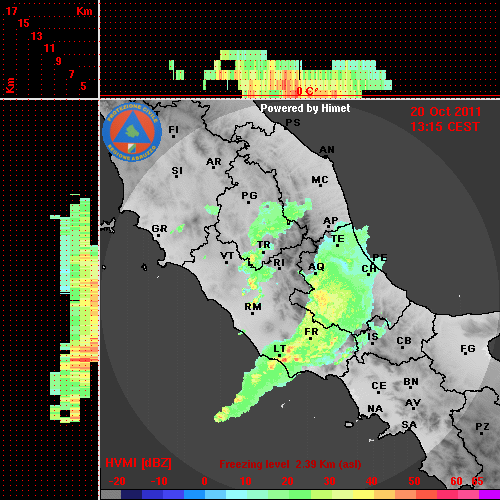Click the magenta swatch at the color bar end

[489, 494]
